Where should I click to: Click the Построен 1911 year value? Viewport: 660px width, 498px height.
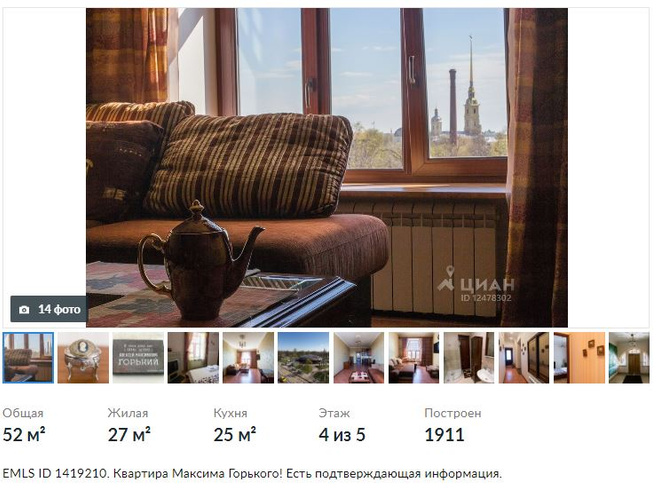click(444, 435)
